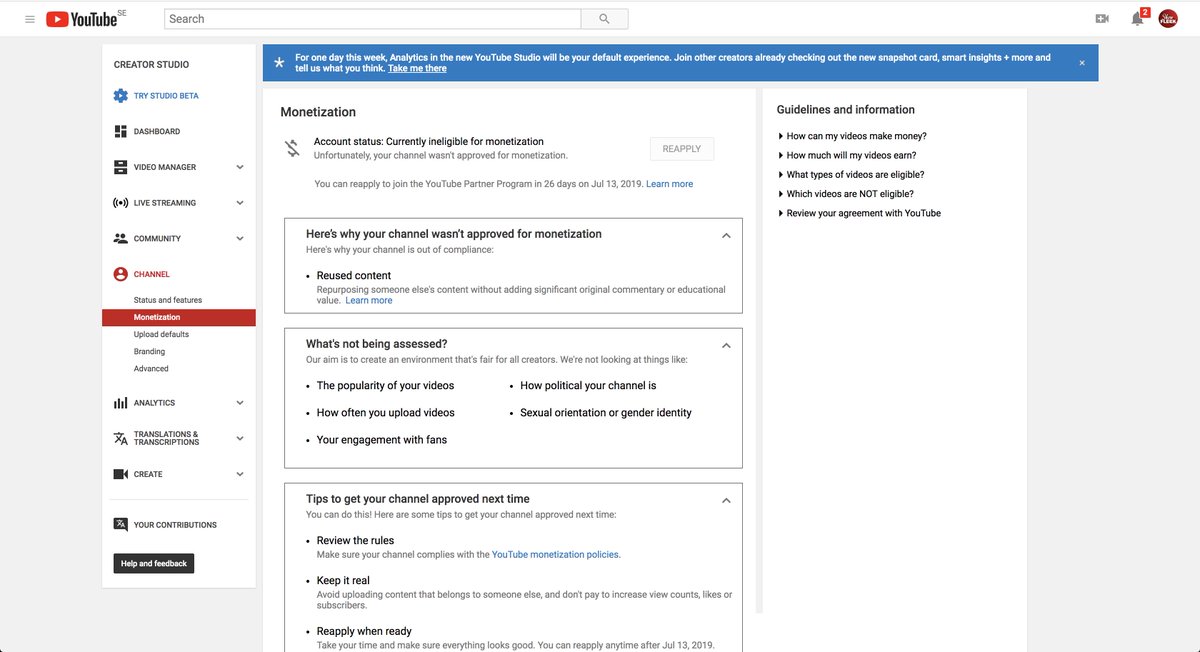
Task: Click the Help and feedback button
Action: tap(154, 564)
